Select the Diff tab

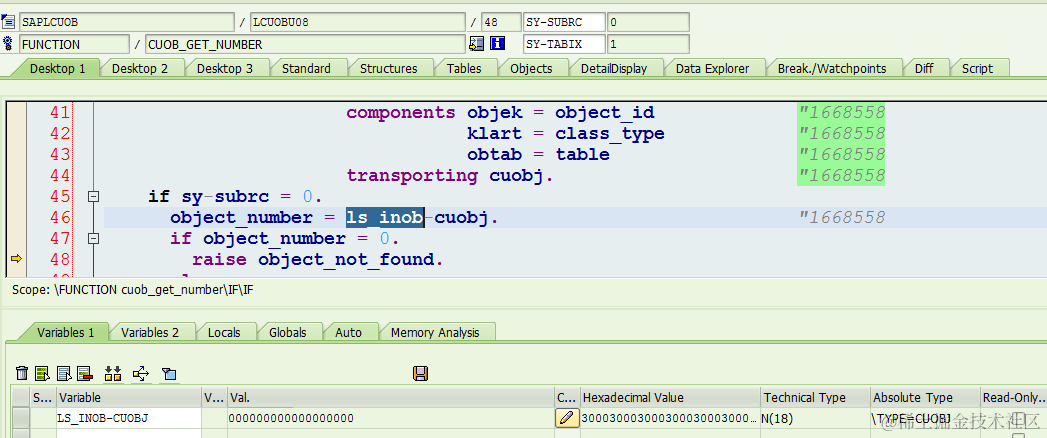924,68
